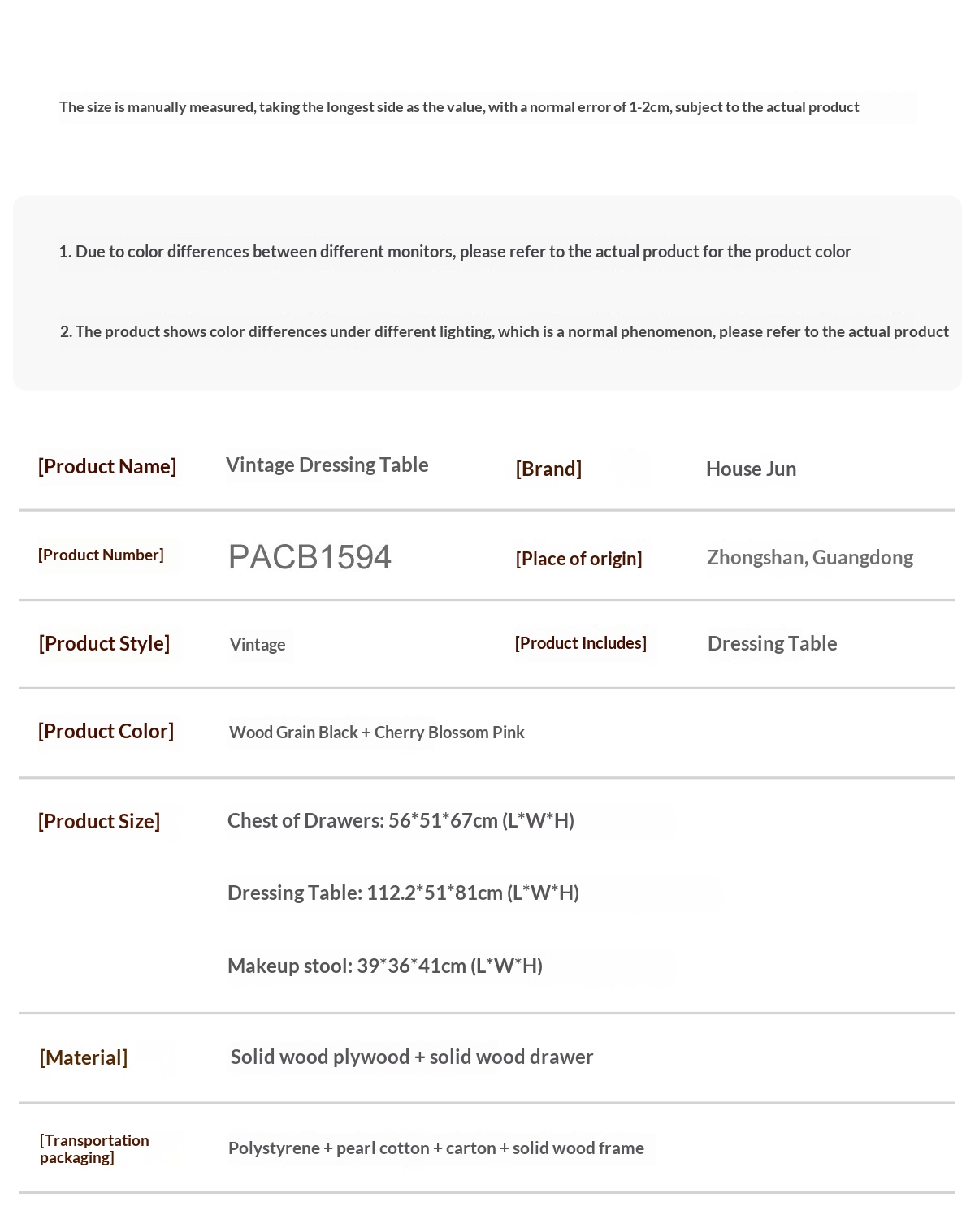The image size is (975, 1232).
Task: Click the [Product Number] label
Action: (x=101, y=555)
